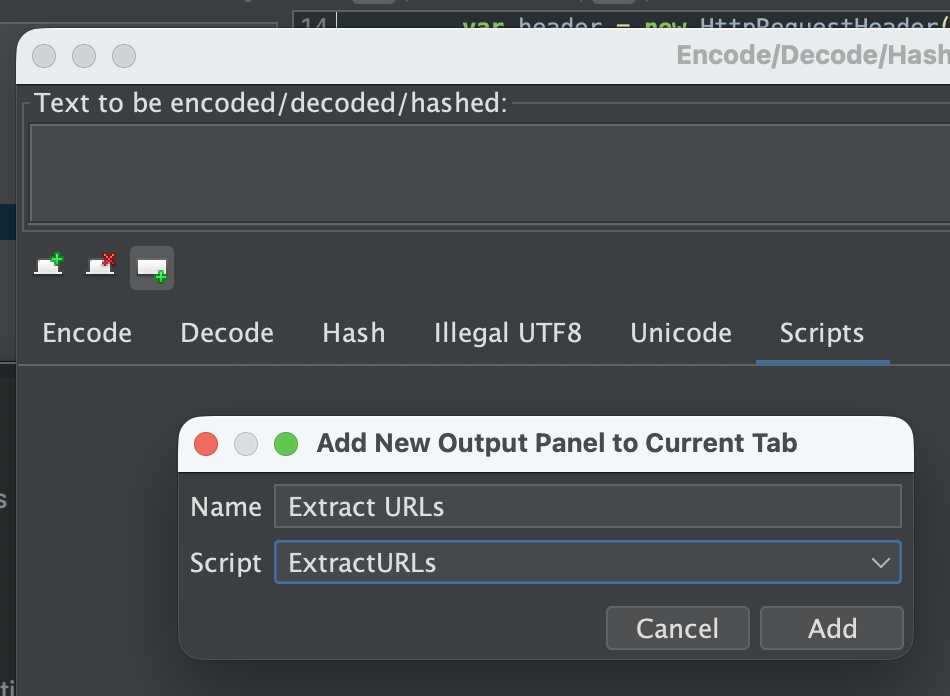The image size is (950, 696).
Task: Click the green zoom button on the dialog
Action: 286,443
